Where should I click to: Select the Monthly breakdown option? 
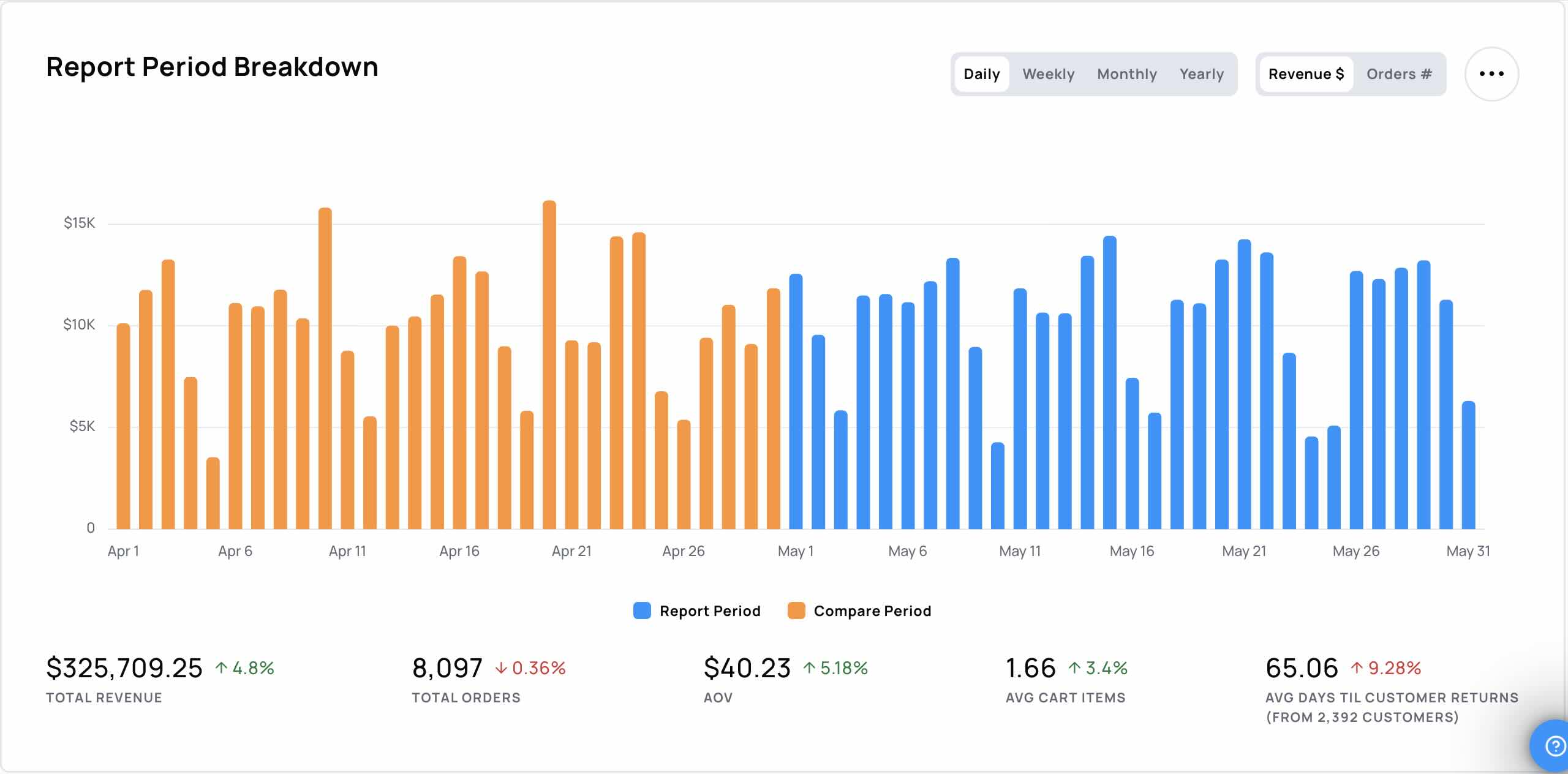coord(1126,74)
